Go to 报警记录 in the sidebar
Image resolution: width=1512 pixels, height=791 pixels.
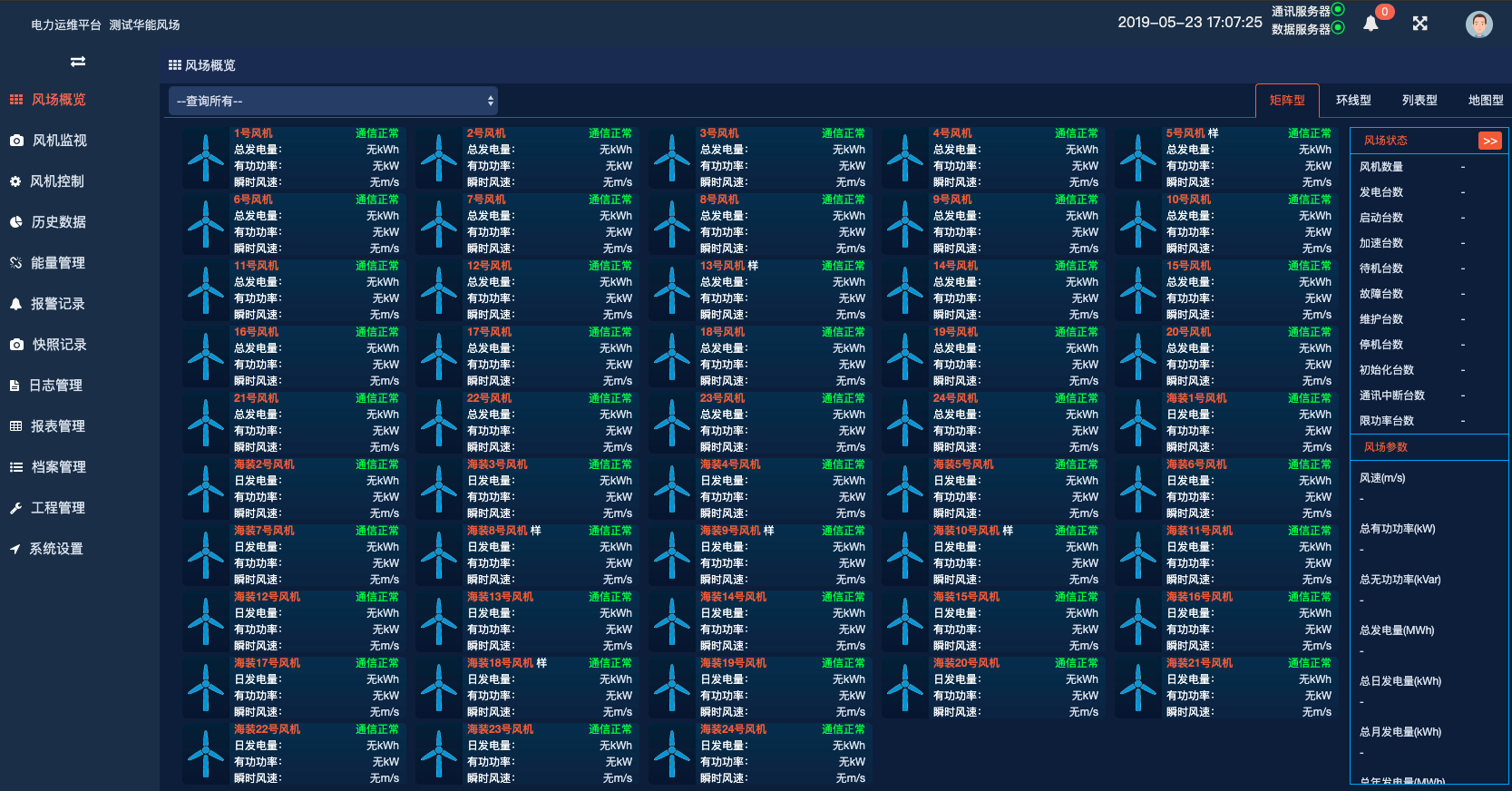click(x=57, y=304)
